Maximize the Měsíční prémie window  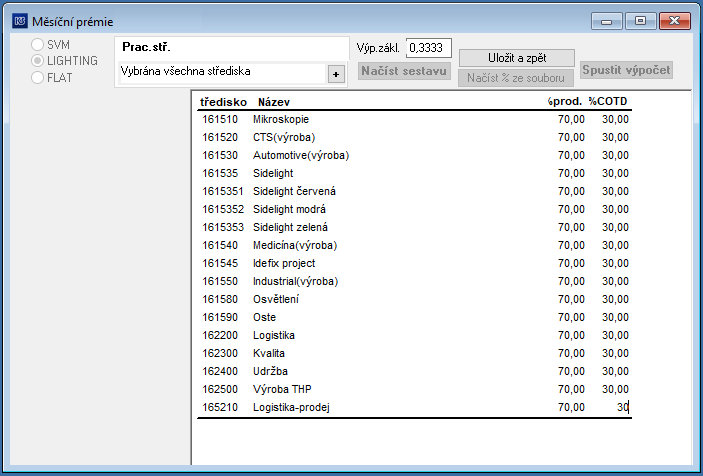[640, 21]
